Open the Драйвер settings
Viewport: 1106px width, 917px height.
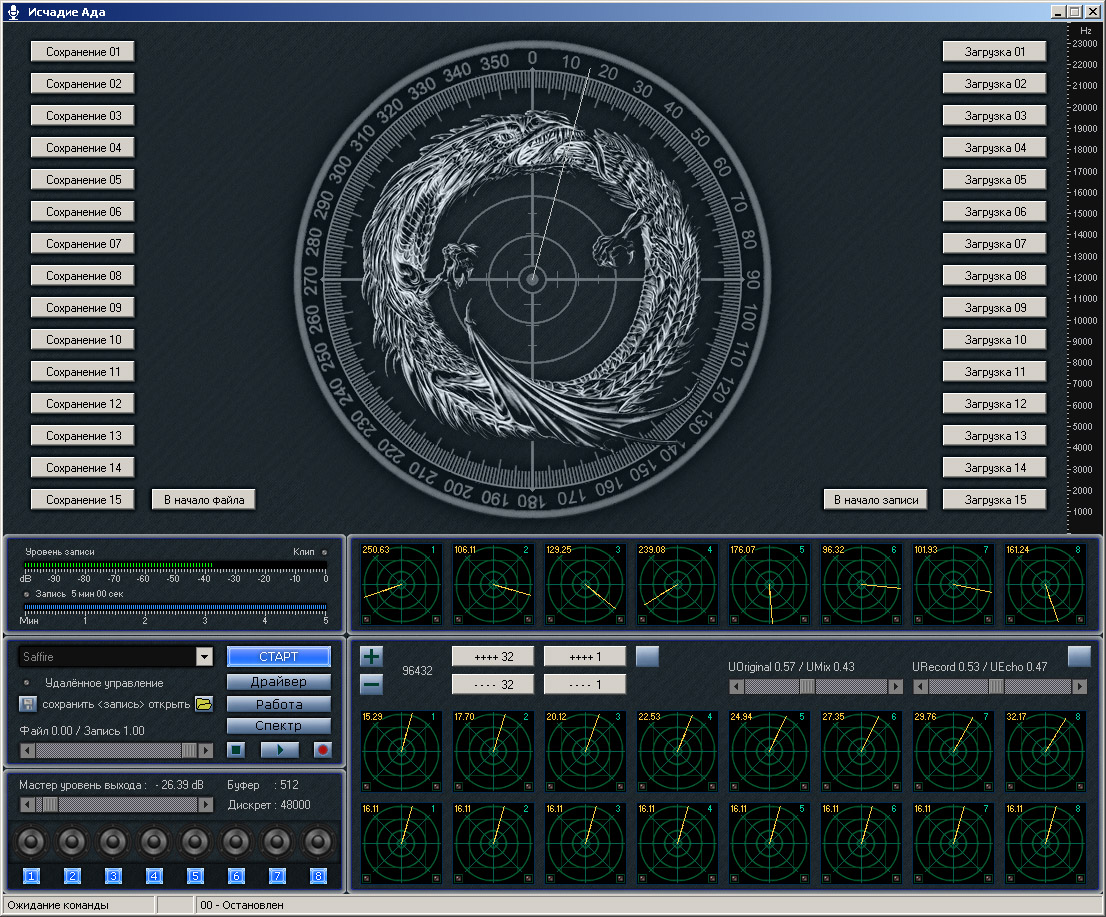(279, 681)
